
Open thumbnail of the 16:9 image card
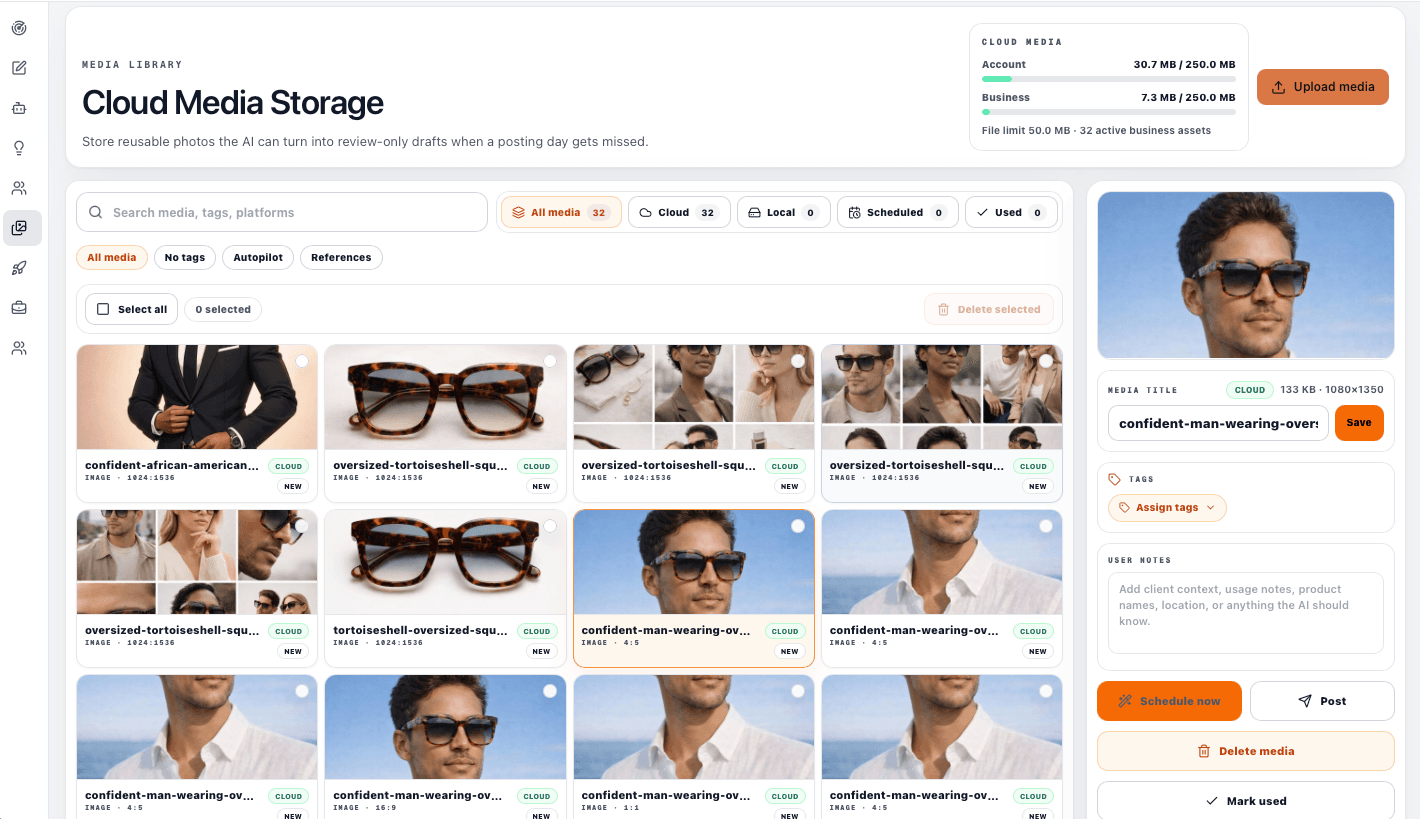point(445,727)
